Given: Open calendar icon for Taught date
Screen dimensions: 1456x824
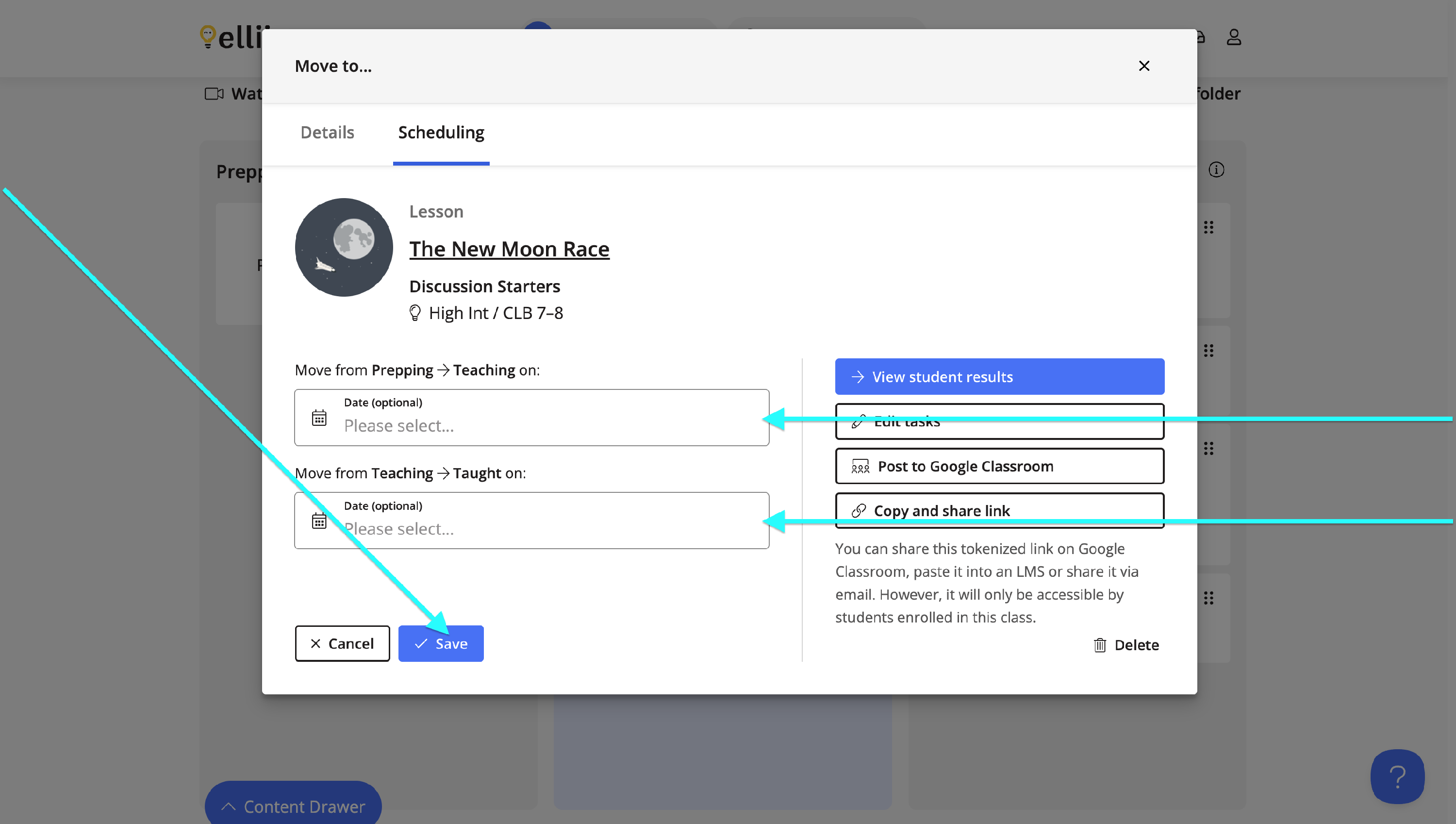Looking at the screenshot, I should pyautogui.click(x=319, y=521).
